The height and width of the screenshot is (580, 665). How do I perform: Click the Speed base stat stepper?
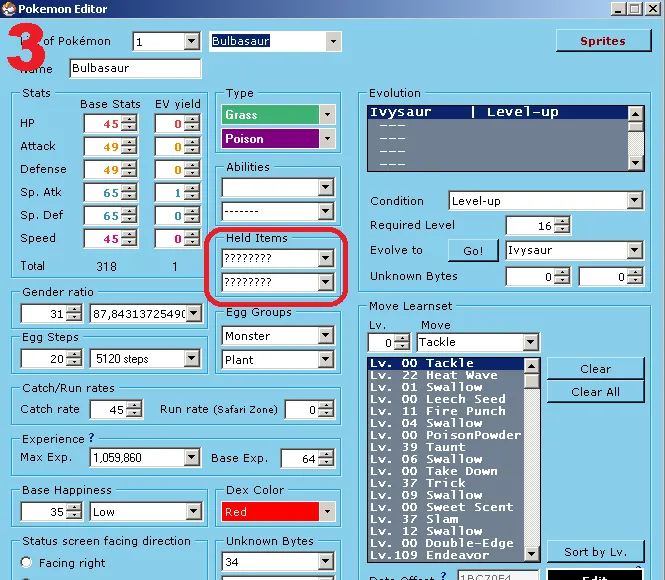[129, 239]
